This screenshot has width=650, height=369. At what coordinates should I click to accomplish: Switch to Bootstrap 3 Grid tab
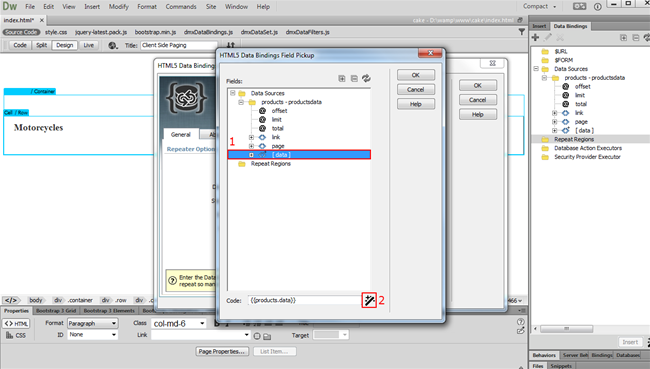point(56,311)
